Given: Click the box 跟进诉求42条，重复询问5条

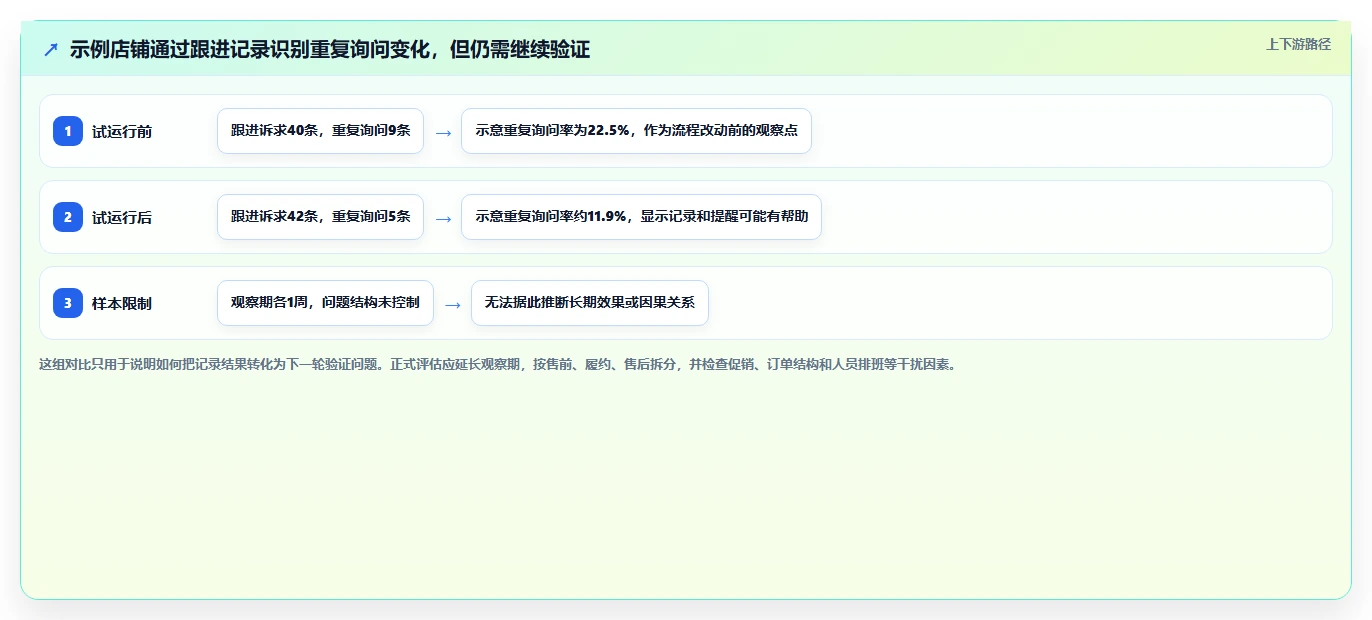Looking at the screenshot, I should 320,217.
